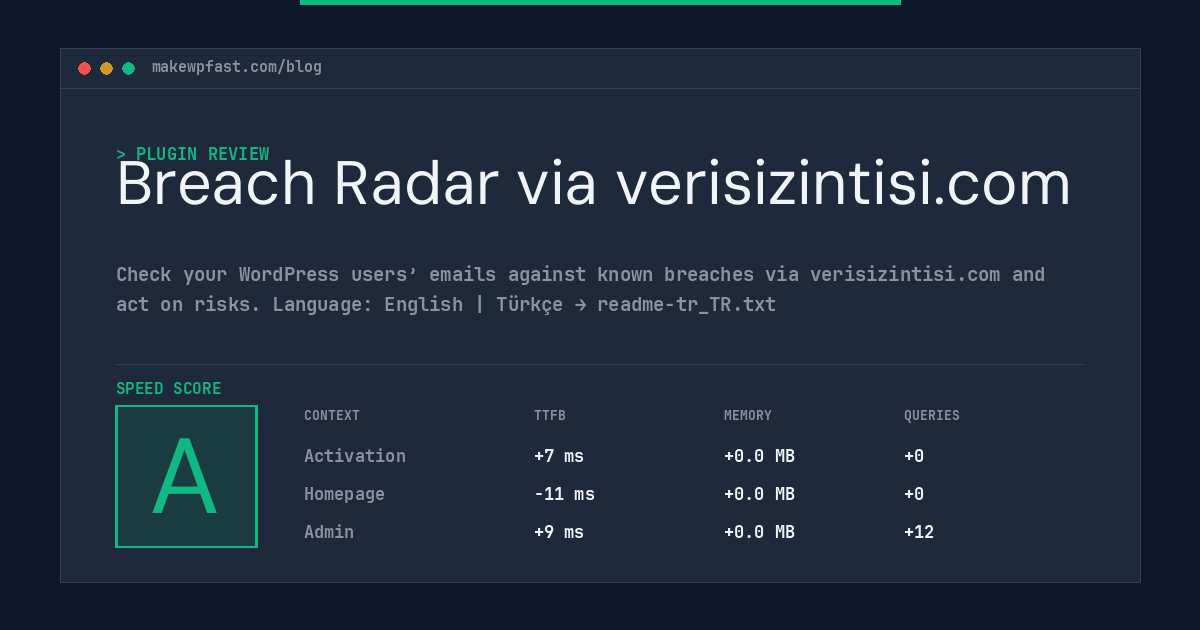This screenshot has height=630, width=1200.
Task: Select the Homepage row label
Action: coord(344,494)
